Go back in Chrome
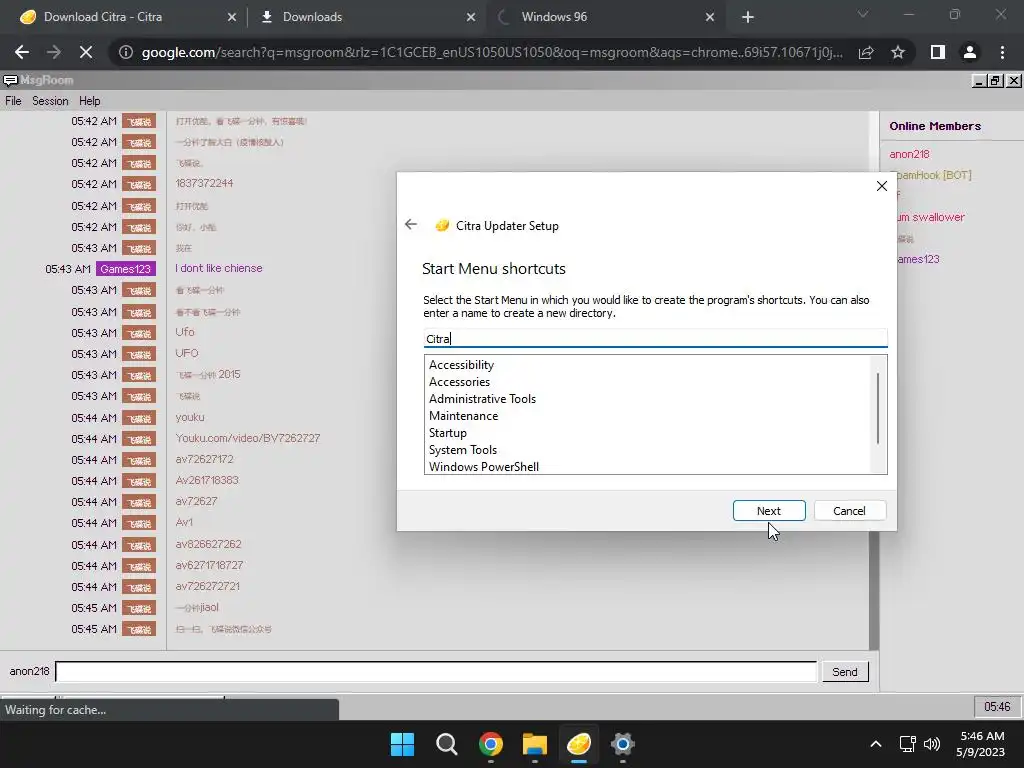The width and height of the screenshot is (1024, 768). tap(22, 52)
